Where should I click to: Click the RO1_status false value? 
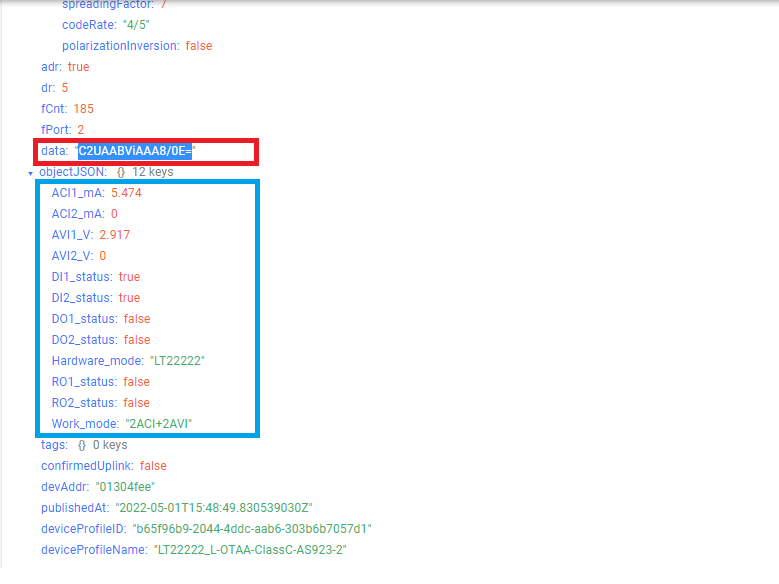(x=136, y=382)
